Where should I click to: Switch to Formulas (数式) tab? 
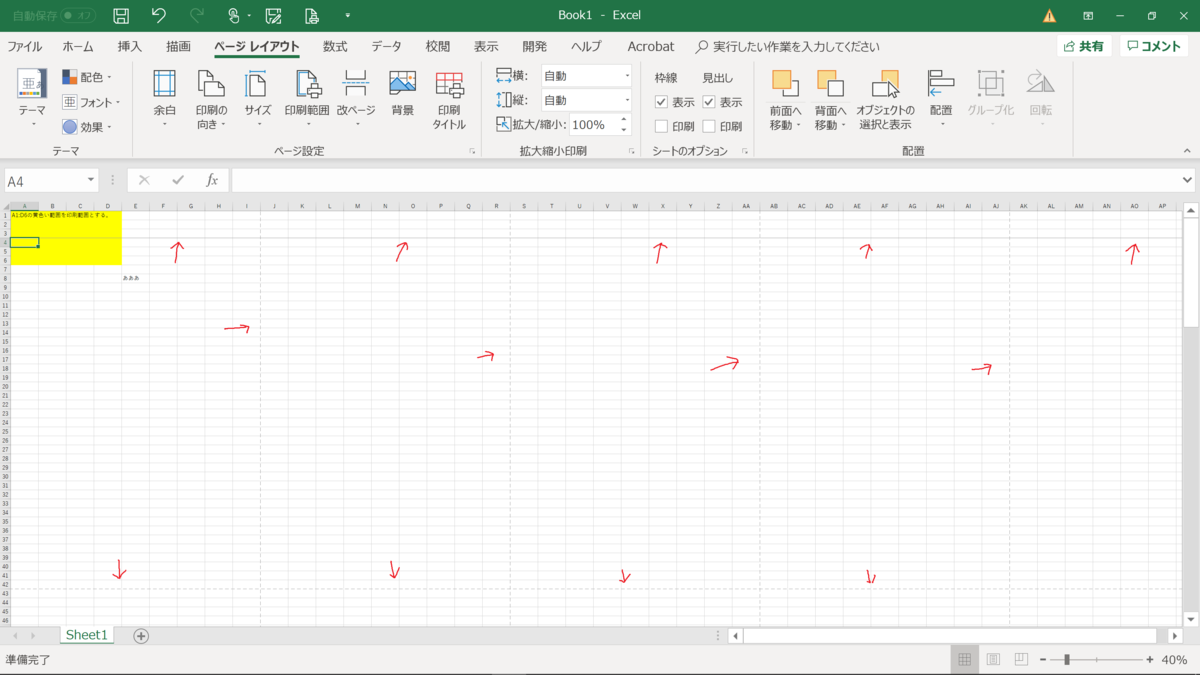point(335,46)
